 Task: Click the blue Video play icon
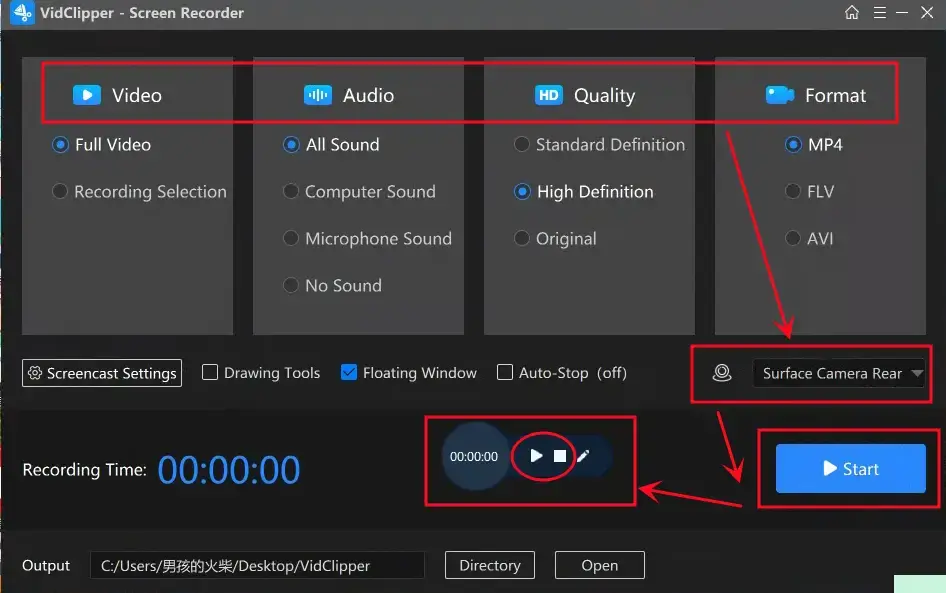pyautogui.click(x=87, y=95)
